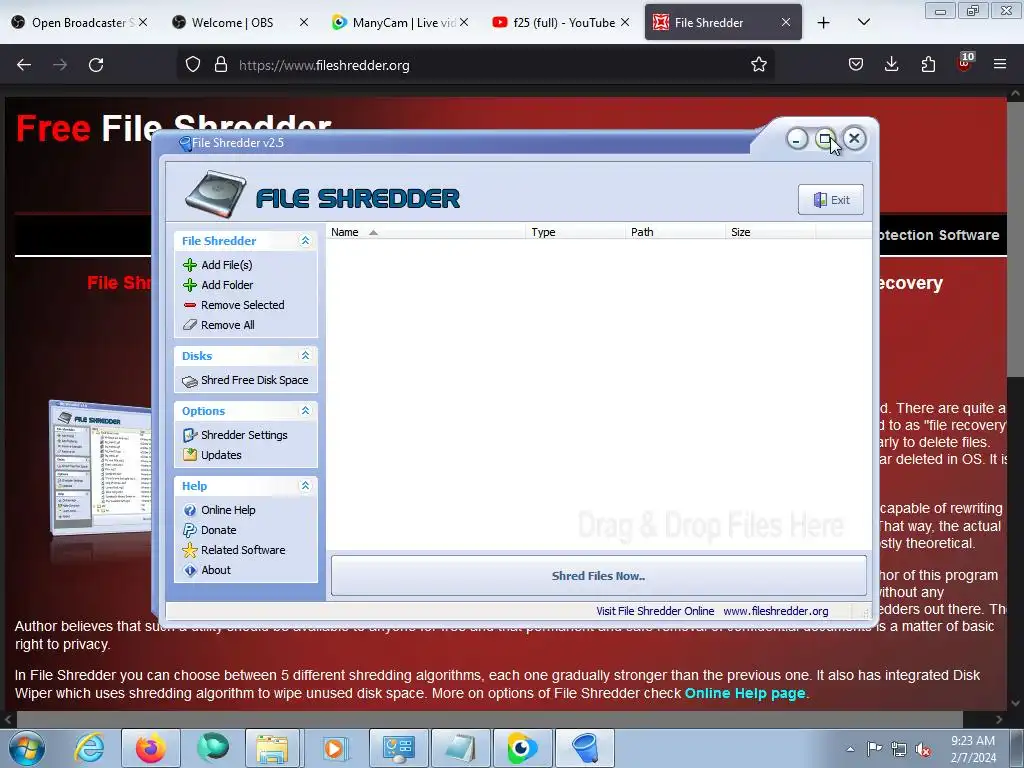The image size is (1024, 768).
Task: Click the site padlock security icon
Action: pos(221,65)
